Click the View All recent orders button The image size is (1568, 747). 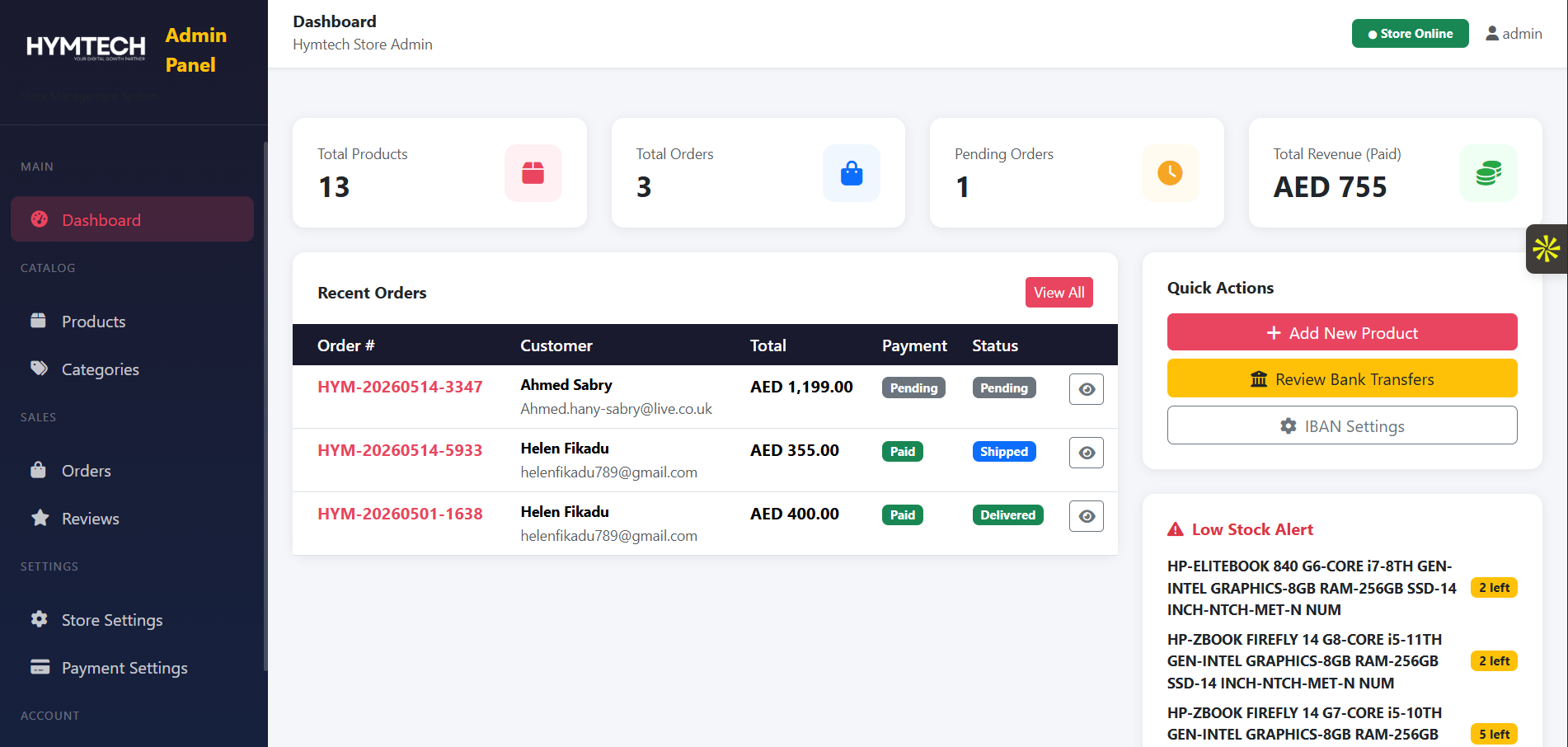[1059, 293]
